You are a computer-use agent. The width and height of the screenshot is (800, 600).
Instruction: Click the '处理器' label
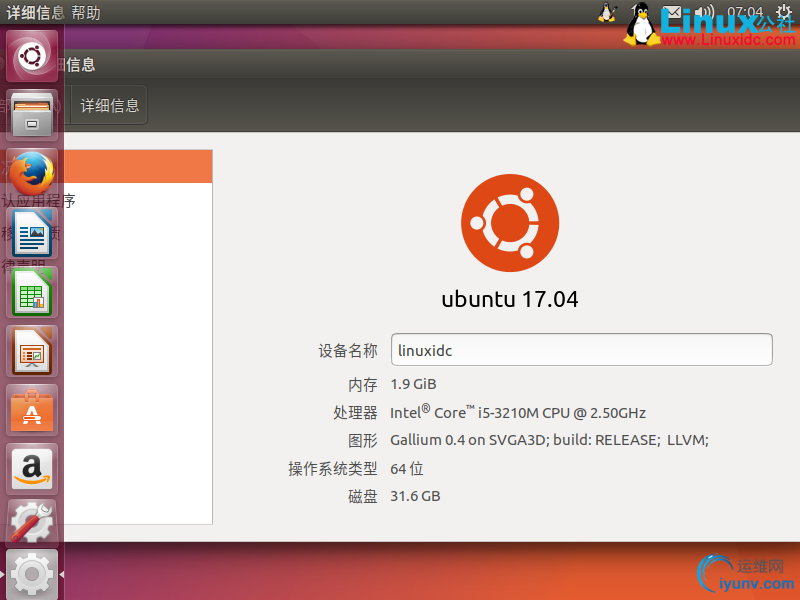356,412
